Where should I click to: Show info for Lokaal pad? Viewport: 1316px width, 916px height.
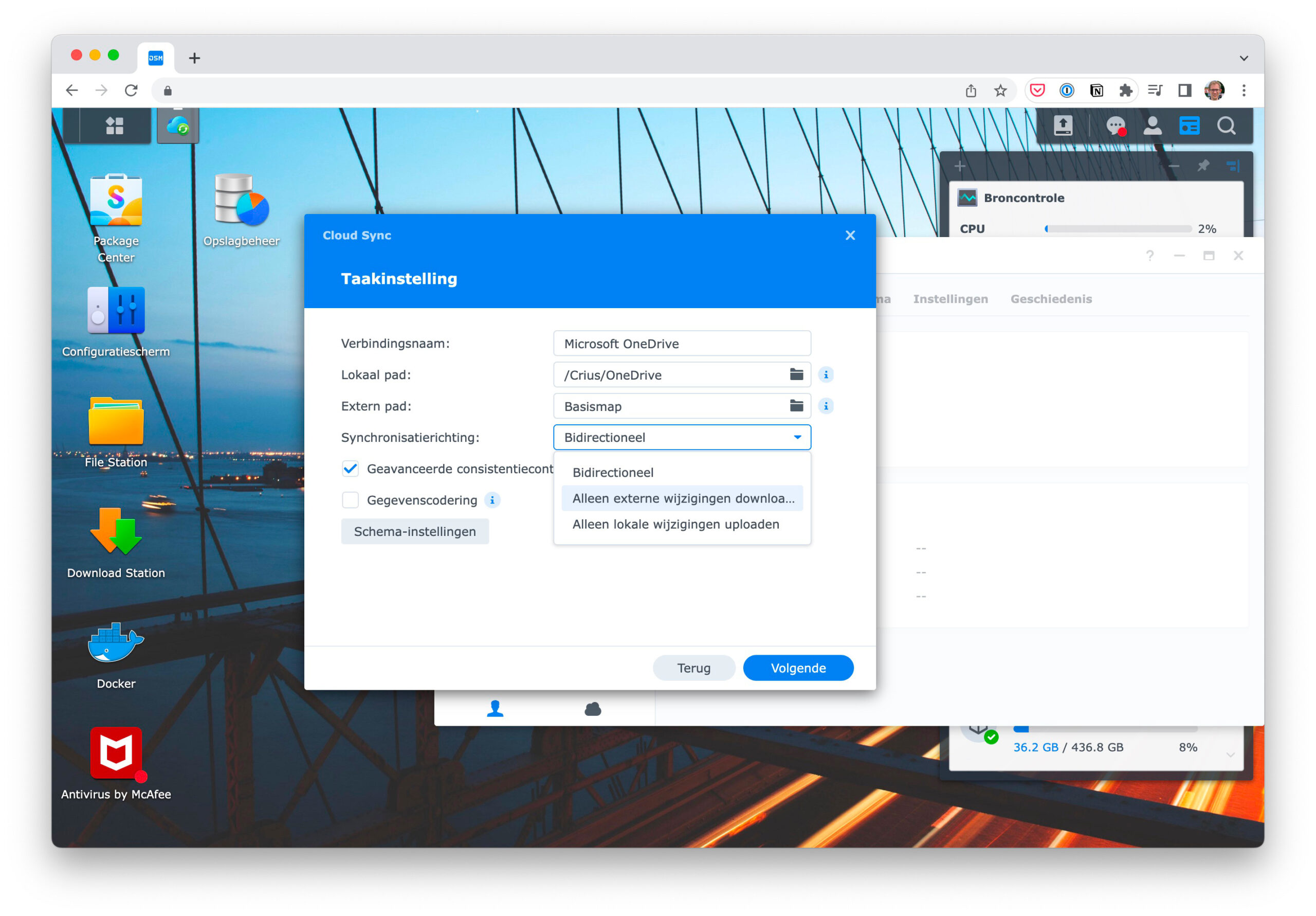826,374
